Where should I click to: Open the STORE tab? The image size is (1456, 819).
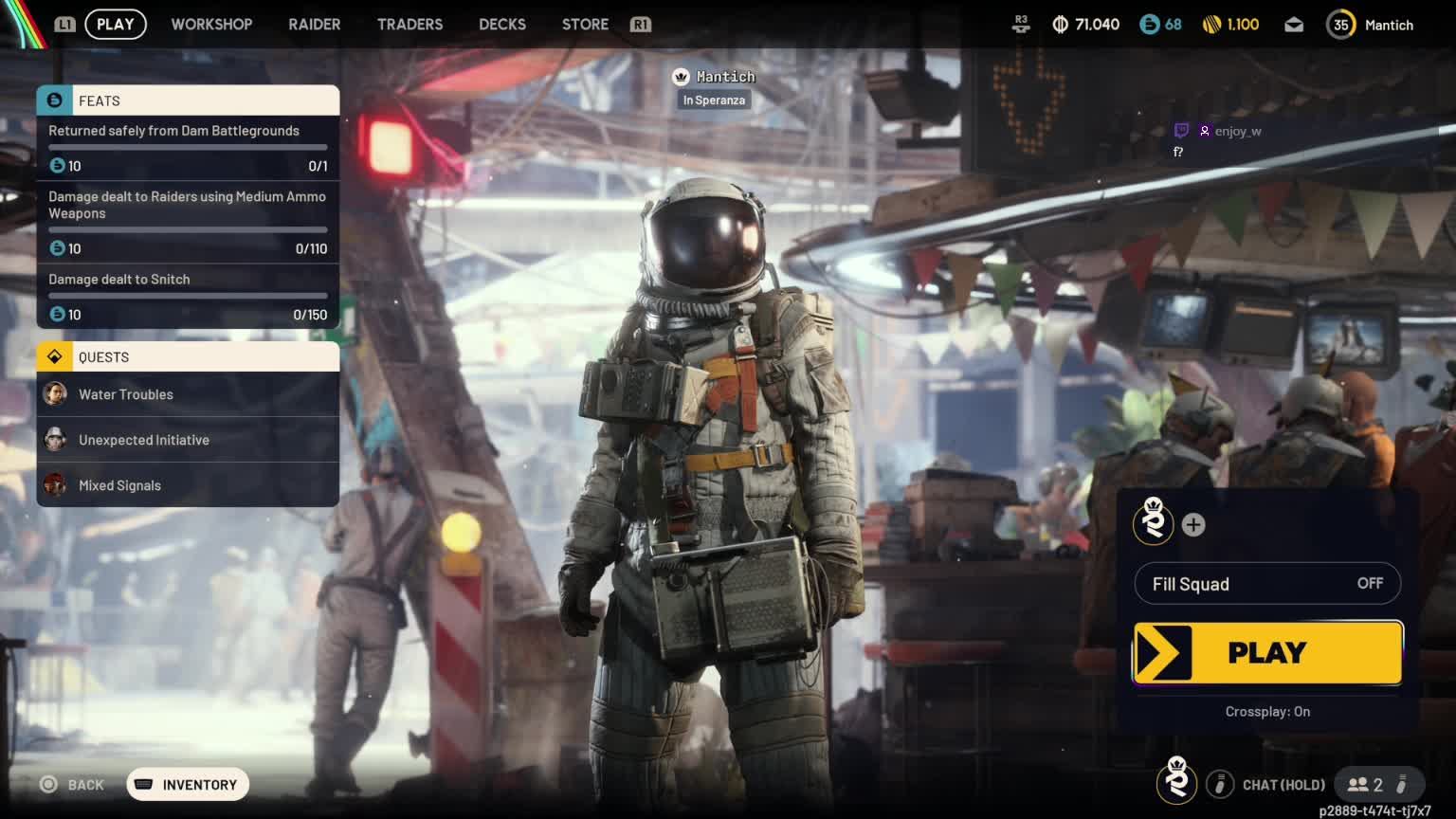point(585,25)
